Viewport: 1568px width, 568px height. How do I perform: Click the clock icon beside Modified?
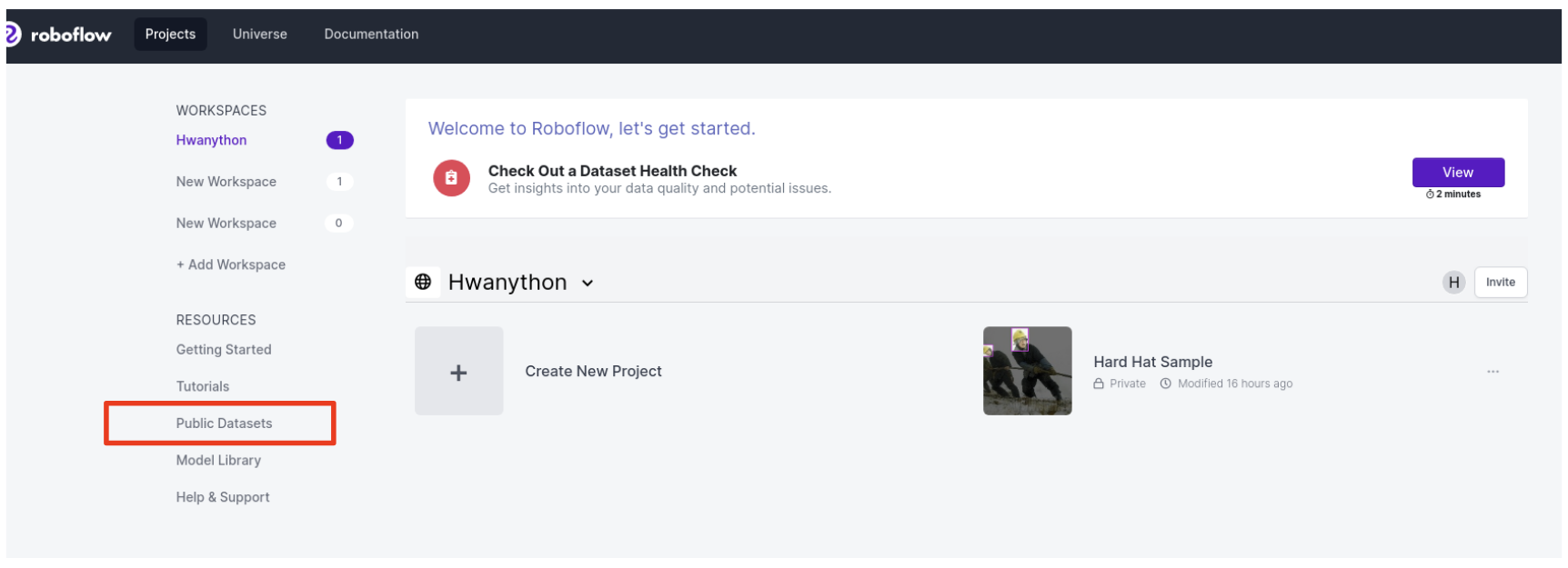point(1165,384)
